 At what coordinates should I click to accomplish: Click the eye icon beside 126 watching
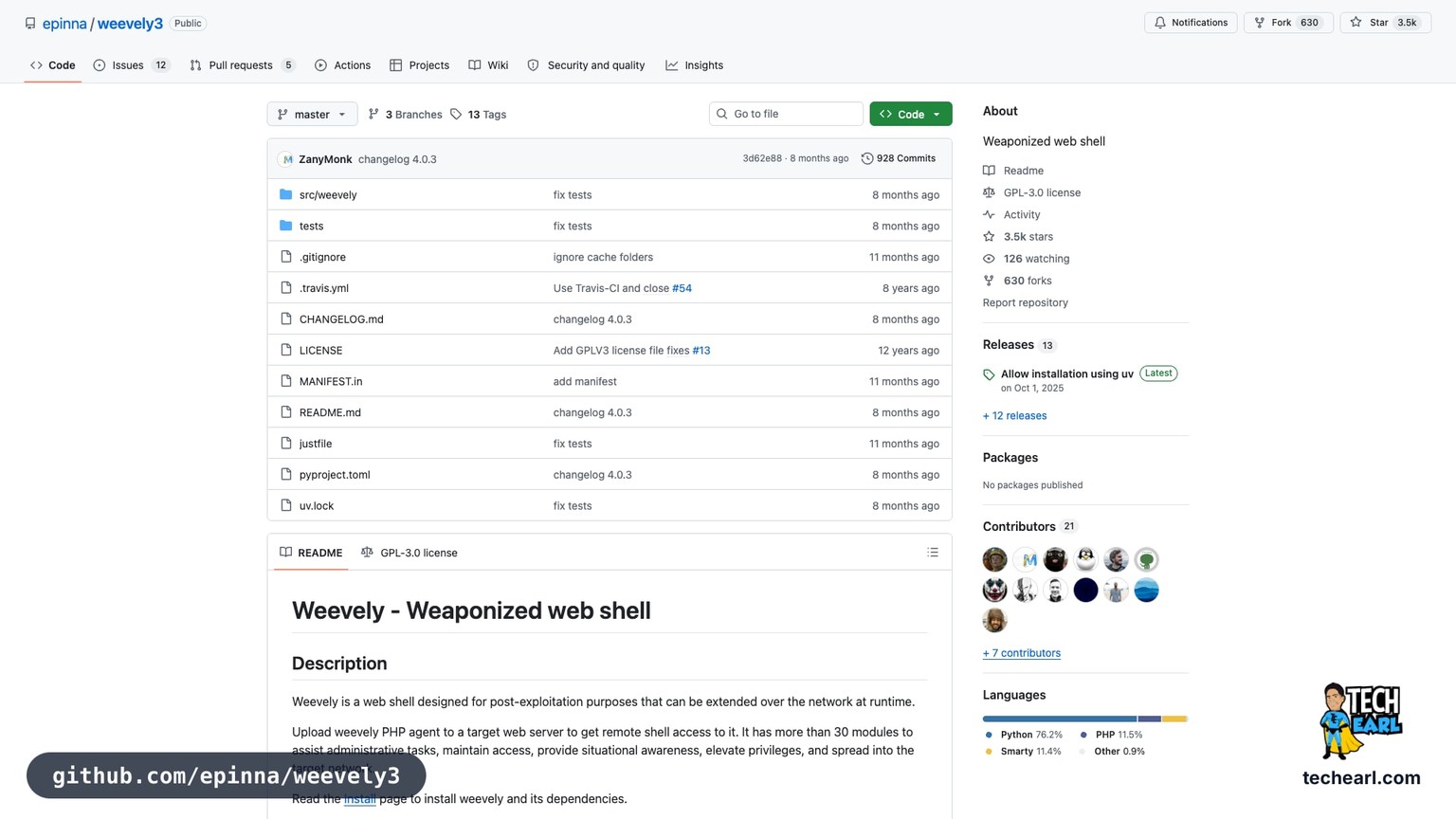pos(989,259)
